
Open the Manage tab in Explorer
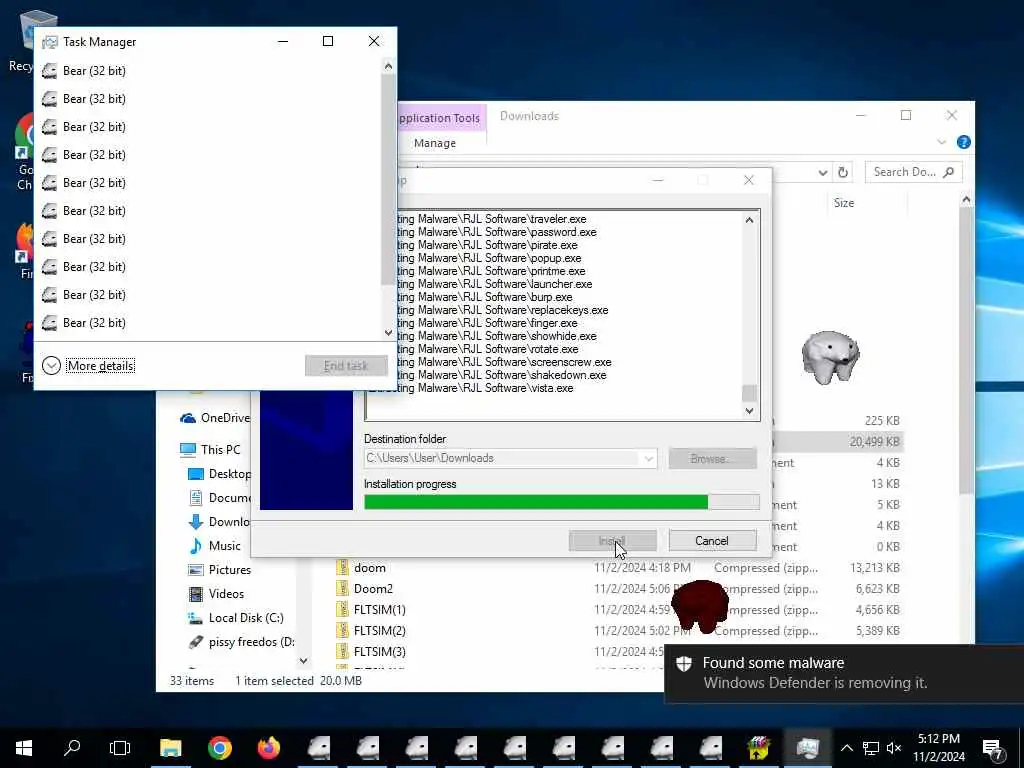click(x=435, y=143)
